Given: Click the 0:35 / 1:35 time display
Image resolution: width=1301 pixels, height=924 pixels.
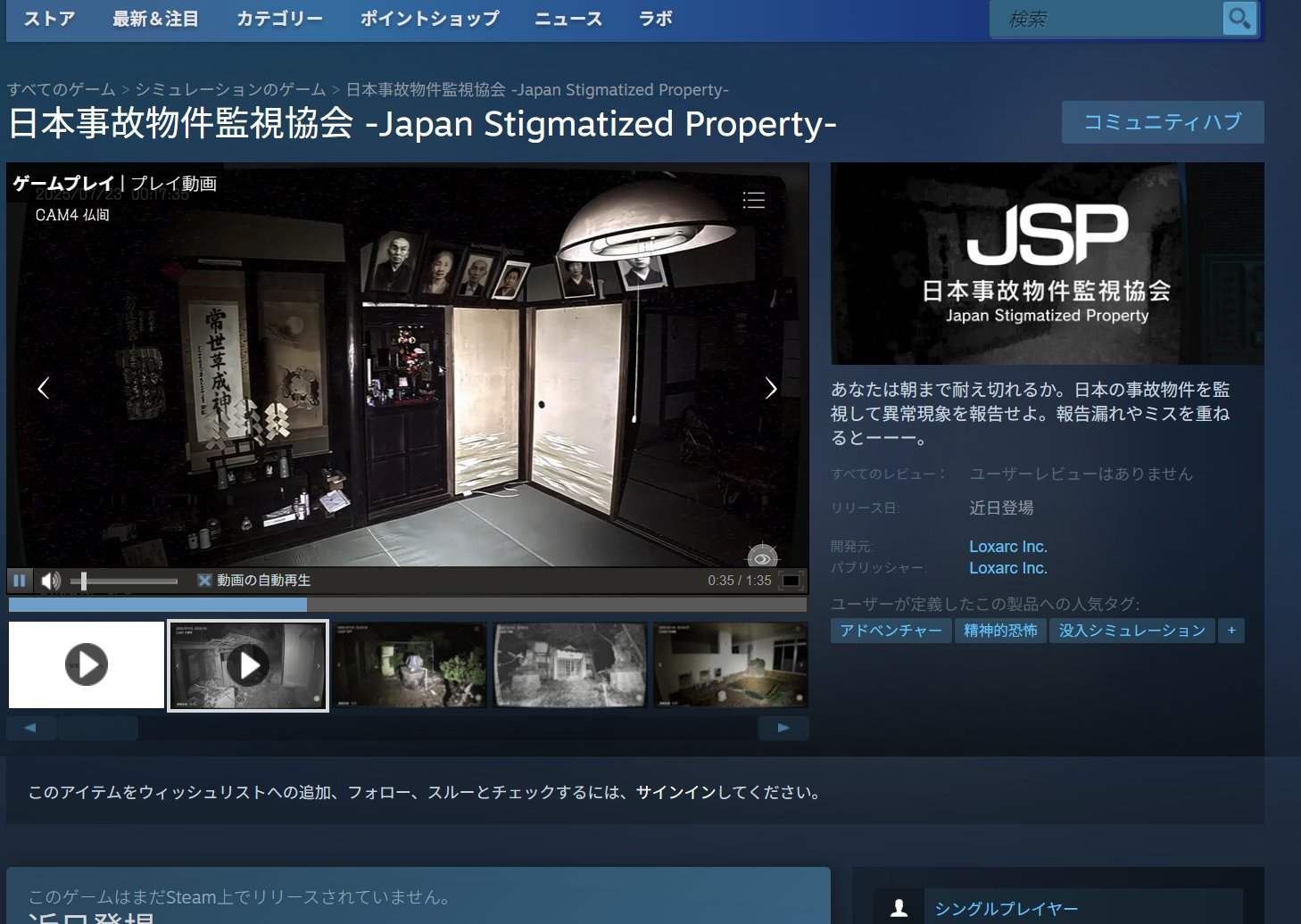Looking at the screenshot, I should pos(740,581).
